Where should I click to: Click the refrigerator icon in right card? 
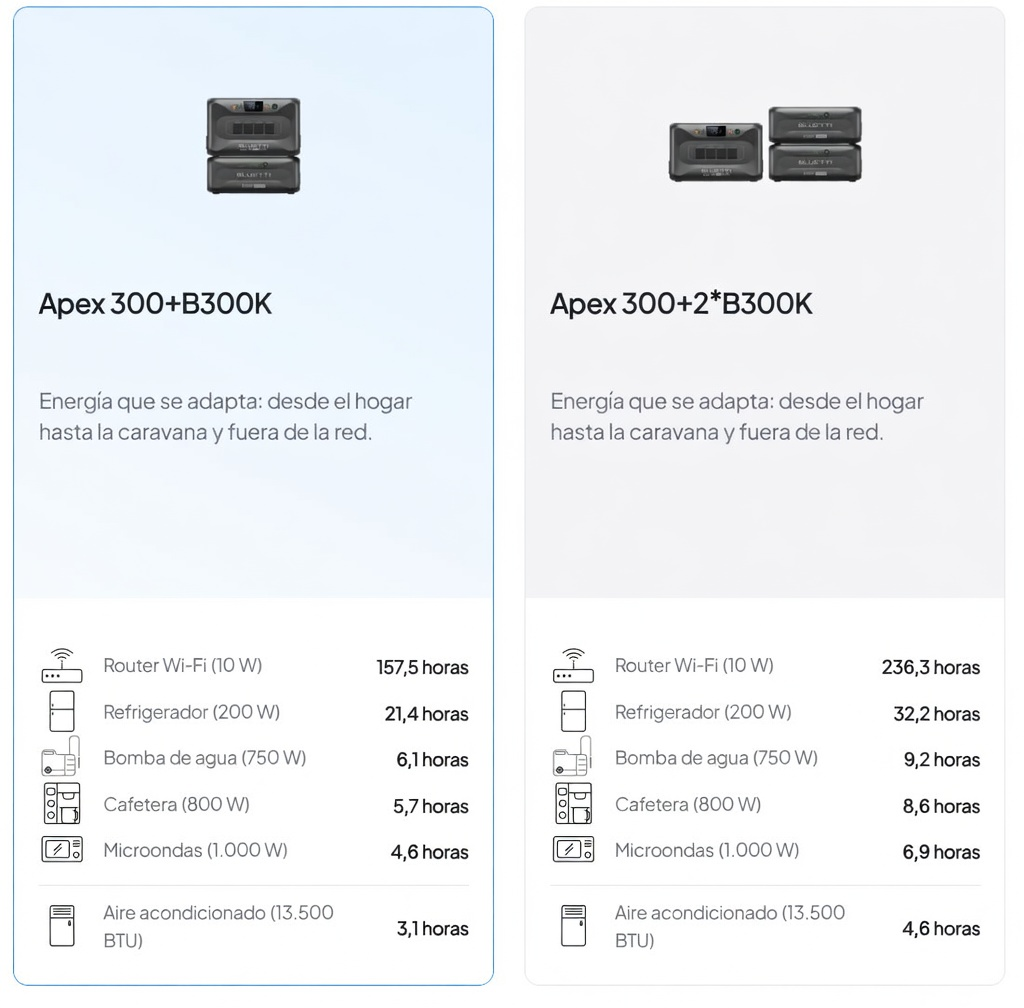[x=573, y=711]
